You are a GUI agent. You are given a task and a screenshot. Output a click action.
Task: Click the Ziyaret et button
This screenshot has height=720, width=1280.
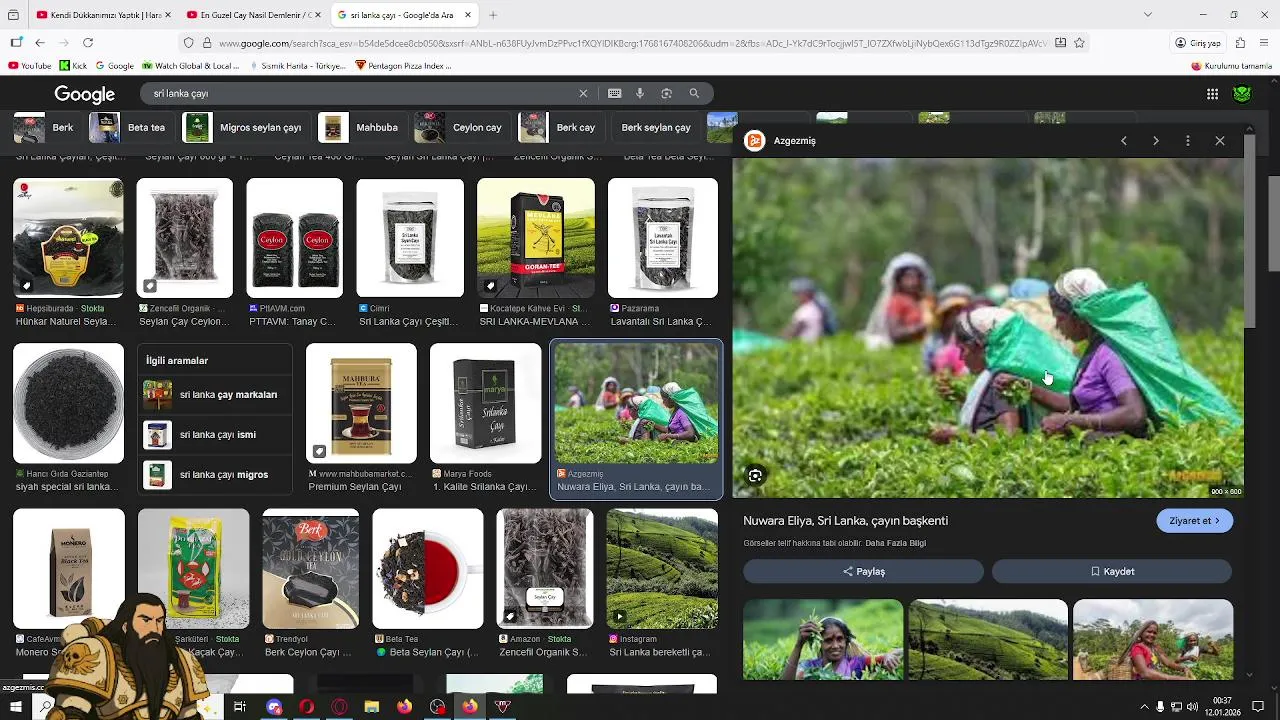click(1194, 521)
